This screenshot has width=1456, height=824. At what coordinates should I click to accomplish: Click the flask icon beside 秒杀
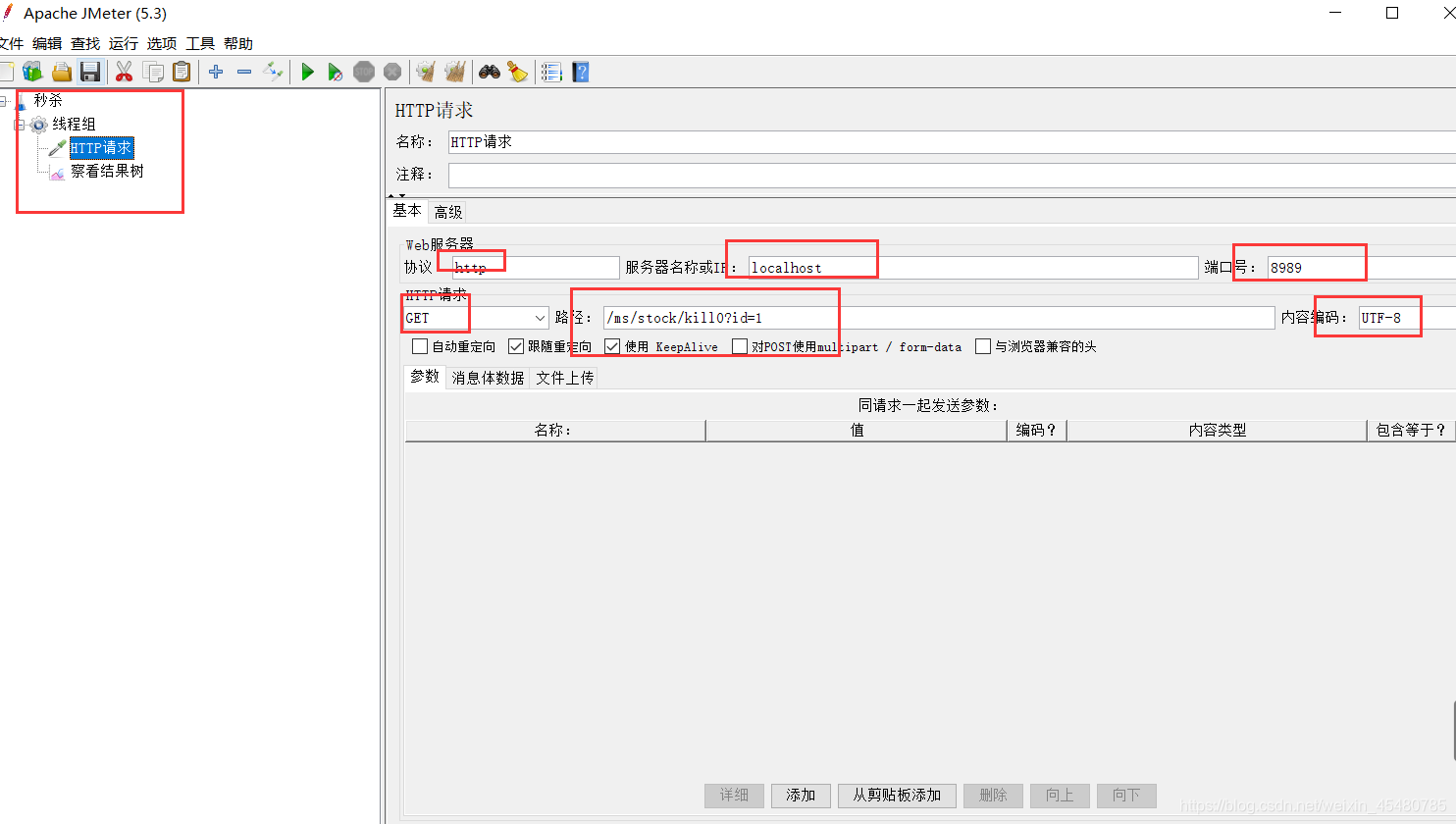[21, 101]
